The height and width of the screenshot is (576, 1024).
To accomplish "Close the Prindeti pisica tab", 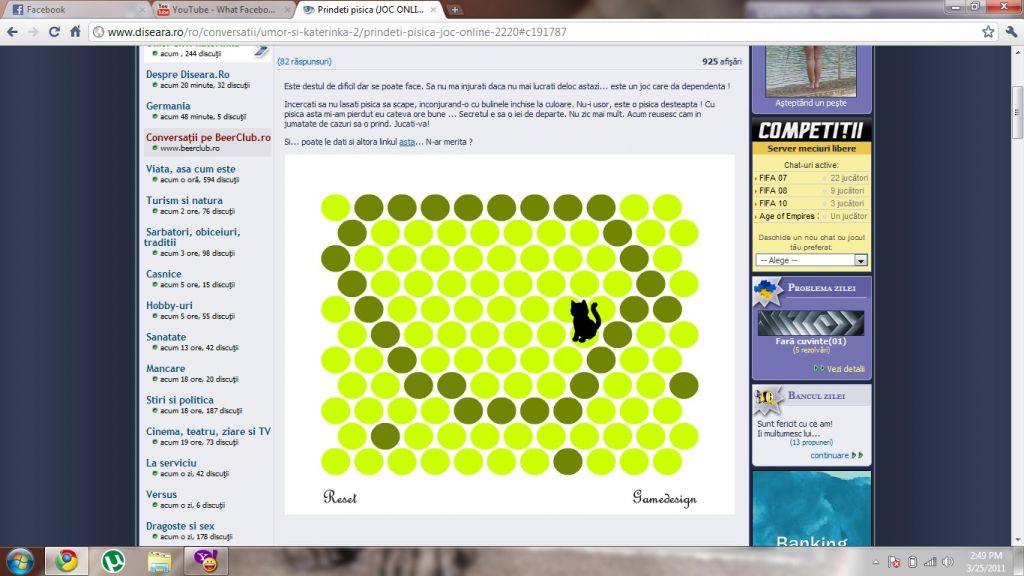I will [x=433, y=10].
